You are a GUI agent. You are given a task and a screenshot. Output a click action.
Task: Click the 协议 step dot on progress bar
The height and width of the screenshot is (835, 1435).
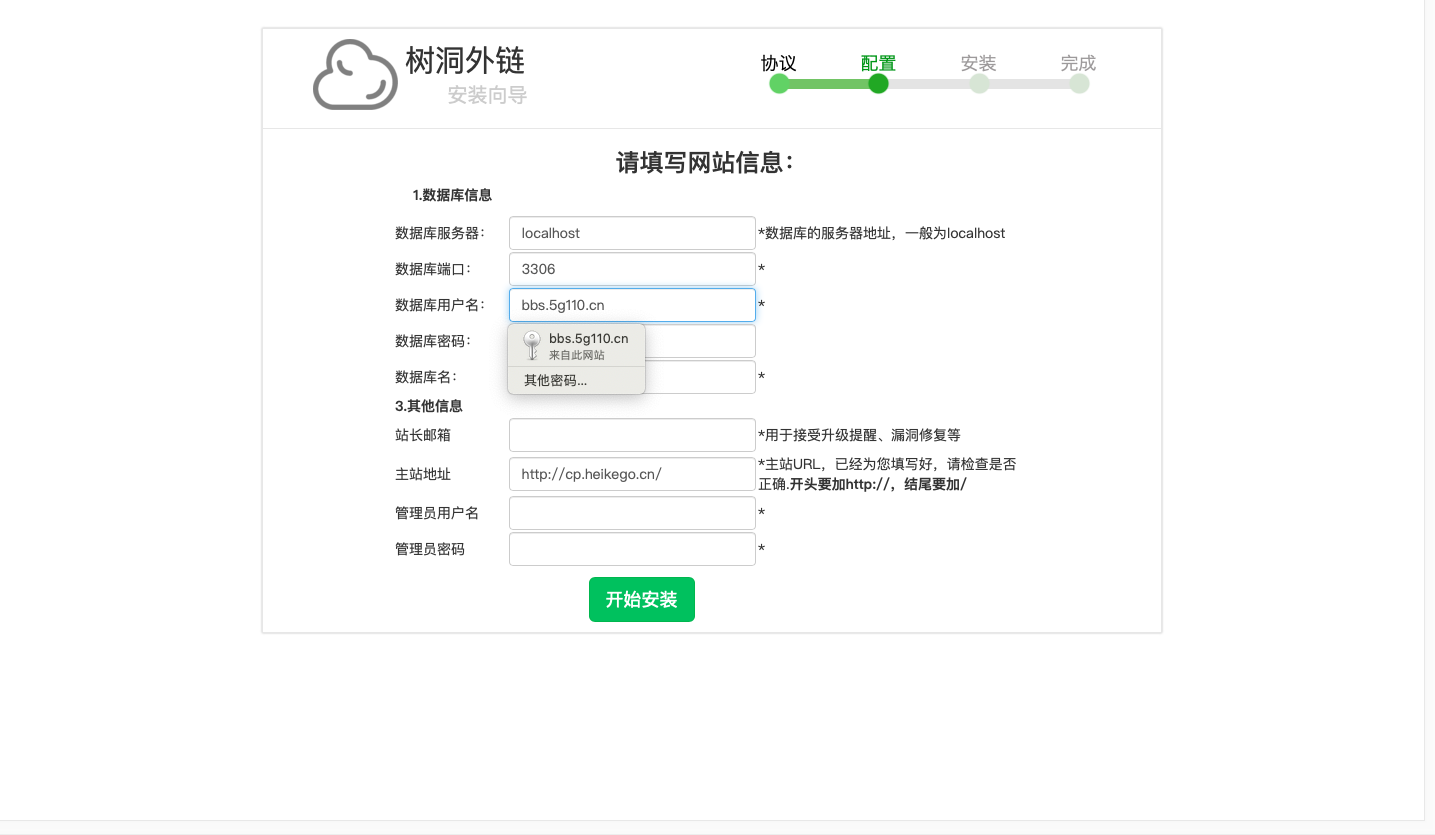point(779,84)
